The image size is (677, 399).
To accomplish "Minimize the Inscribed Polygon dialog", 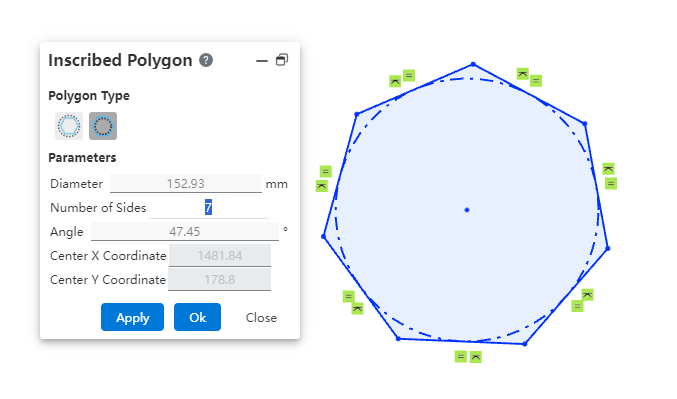I will coord(262,61).
